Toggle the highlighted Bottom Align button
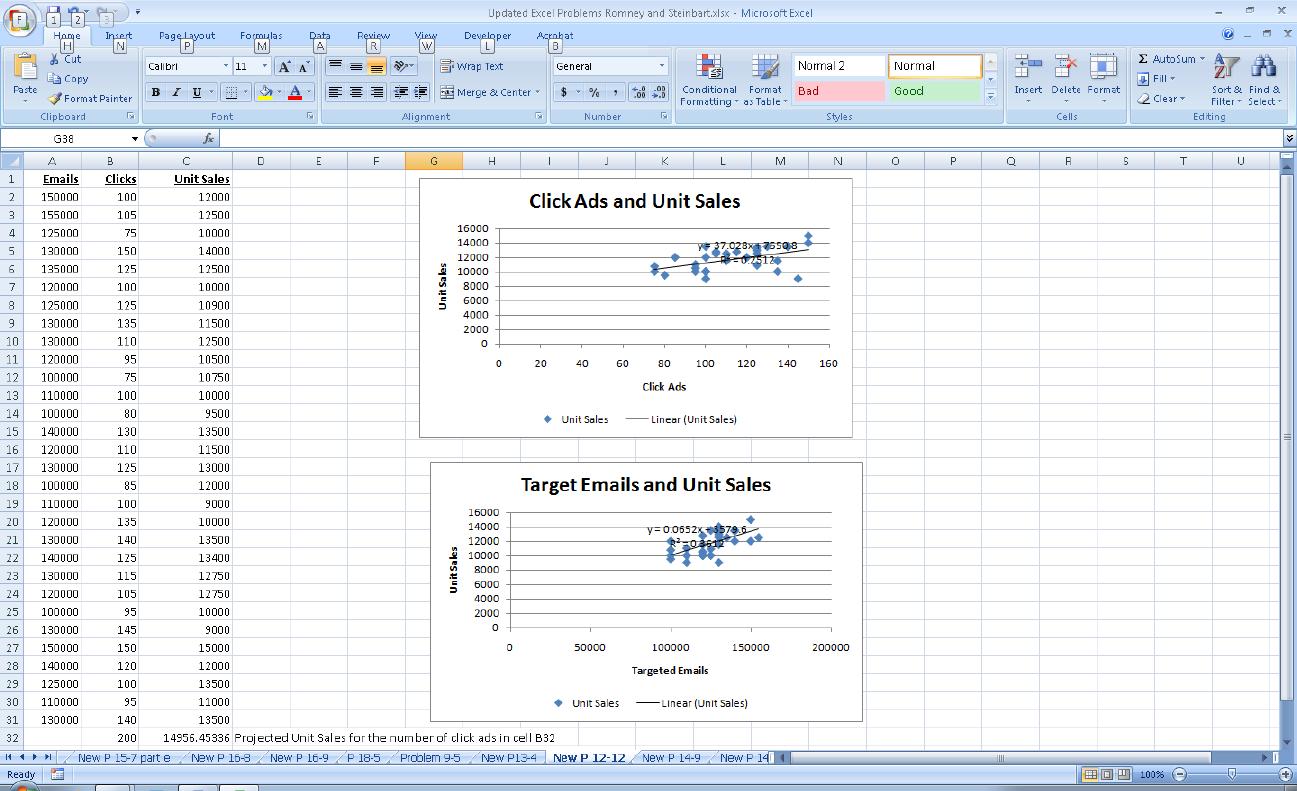The image size is (1297, 791). click(376, 66)
